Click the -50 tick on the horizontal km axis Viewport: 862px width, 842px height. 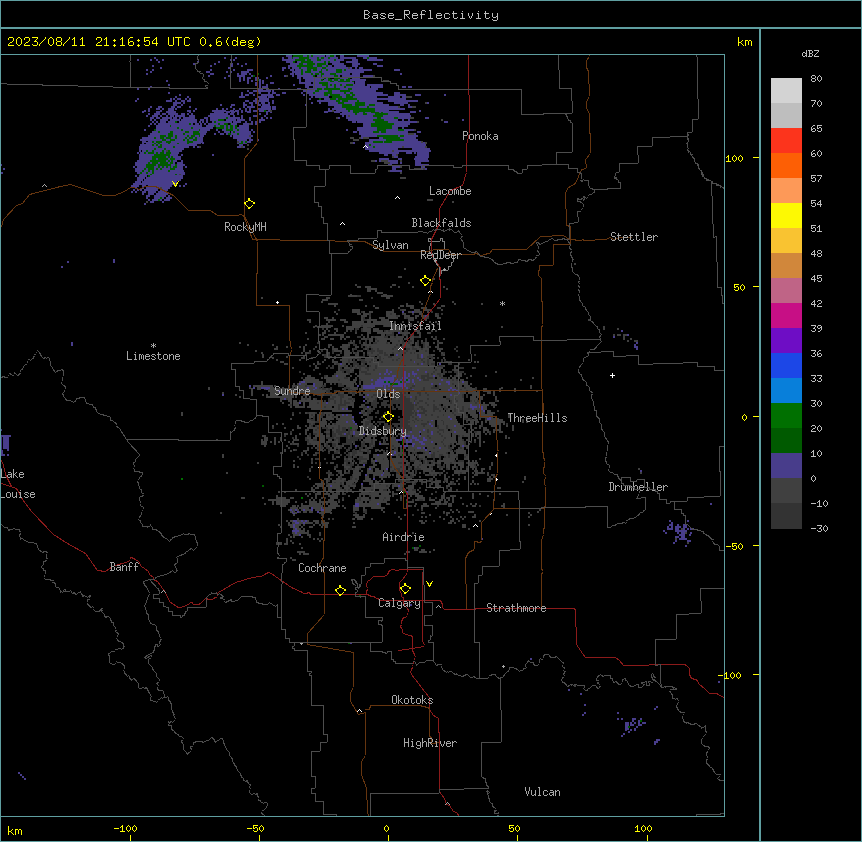pyautogui.click(x=255, y=828)
